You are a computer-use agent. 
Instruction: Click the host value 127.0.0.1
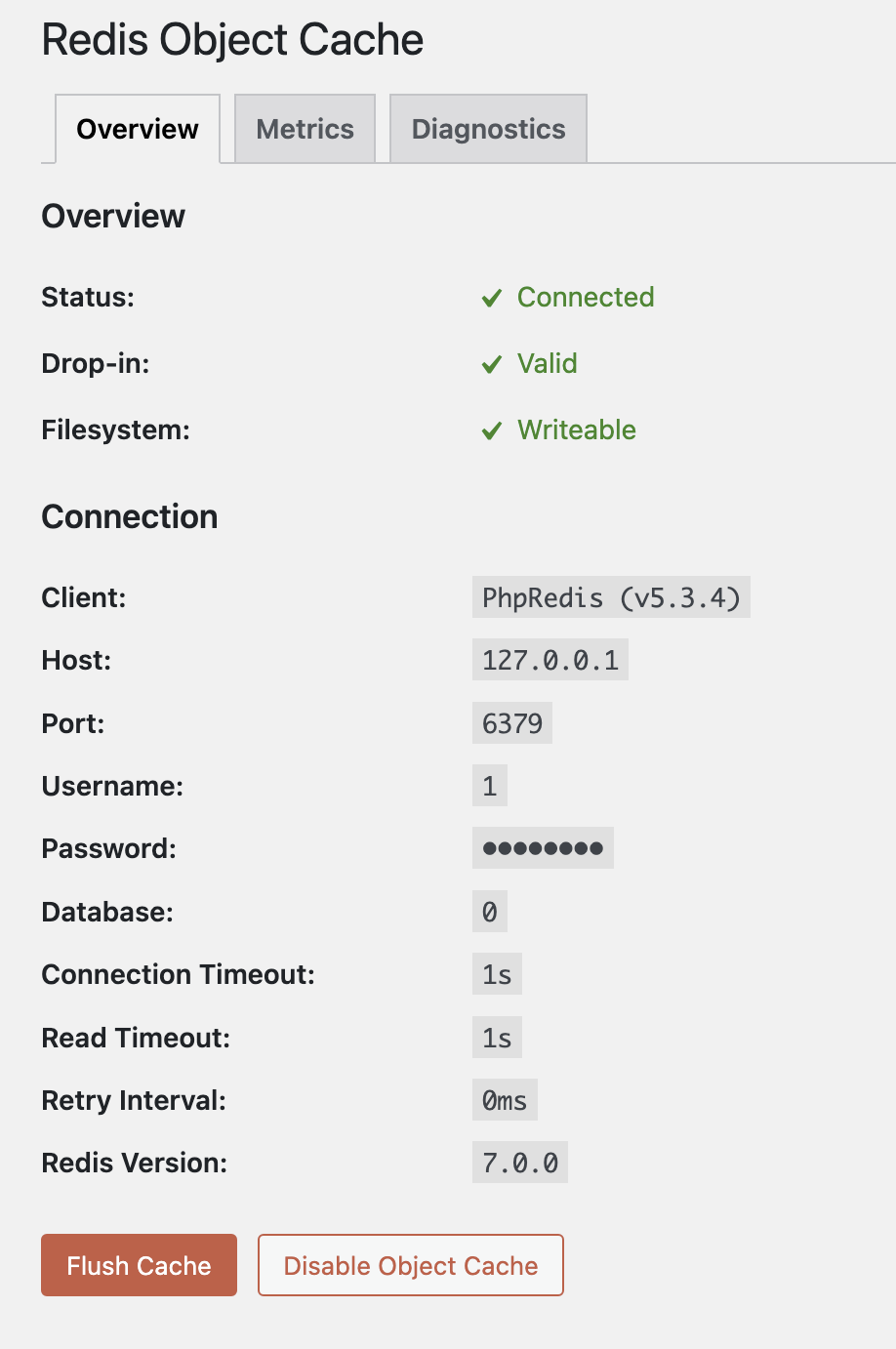pyautogui.click(x=550, y=661)
